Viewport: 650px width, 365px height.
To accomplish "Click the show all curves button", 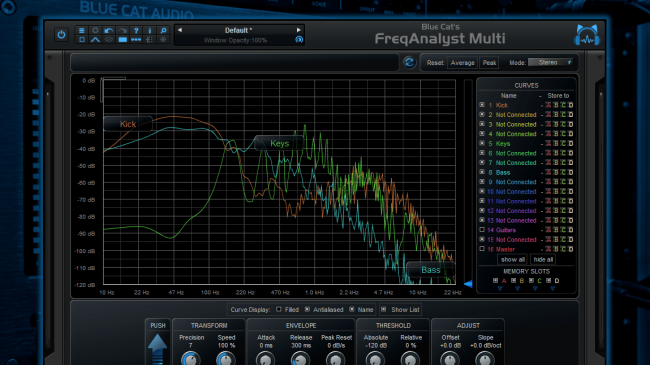I will 513,260.
